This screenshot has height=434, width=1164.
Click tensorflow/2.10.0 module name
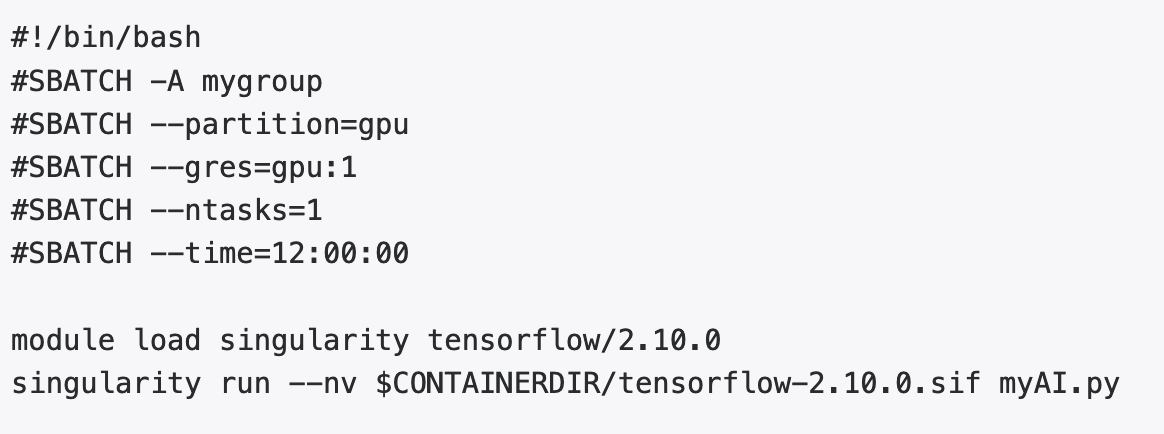coord(574,340)
